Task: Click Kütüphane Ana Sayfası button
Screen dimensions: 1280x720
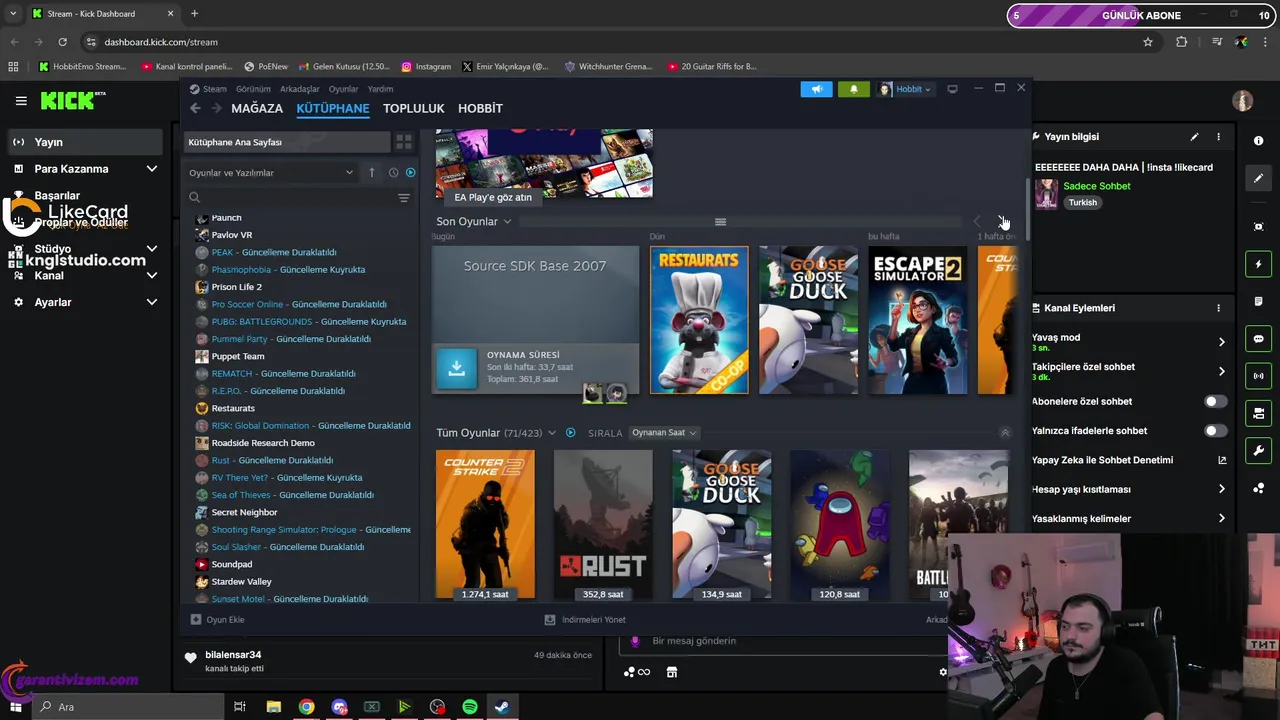Action: coord(286,142)
